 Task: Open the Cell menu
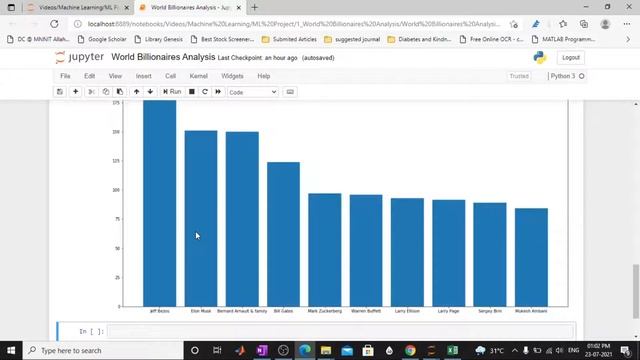pyautogui.click(x=171, y=76)
